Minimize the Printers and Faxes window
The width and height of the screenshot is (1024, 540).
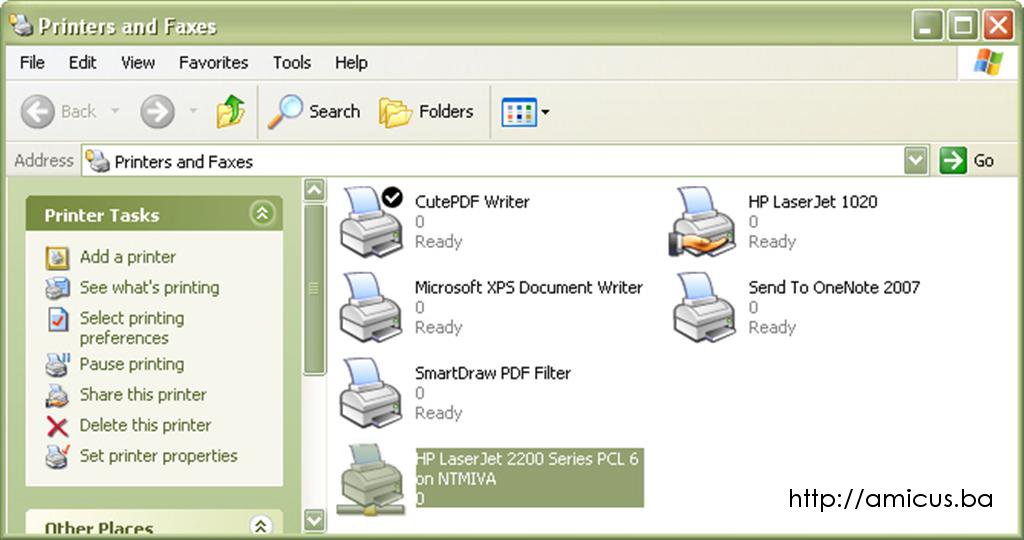(x=927, y=25)
